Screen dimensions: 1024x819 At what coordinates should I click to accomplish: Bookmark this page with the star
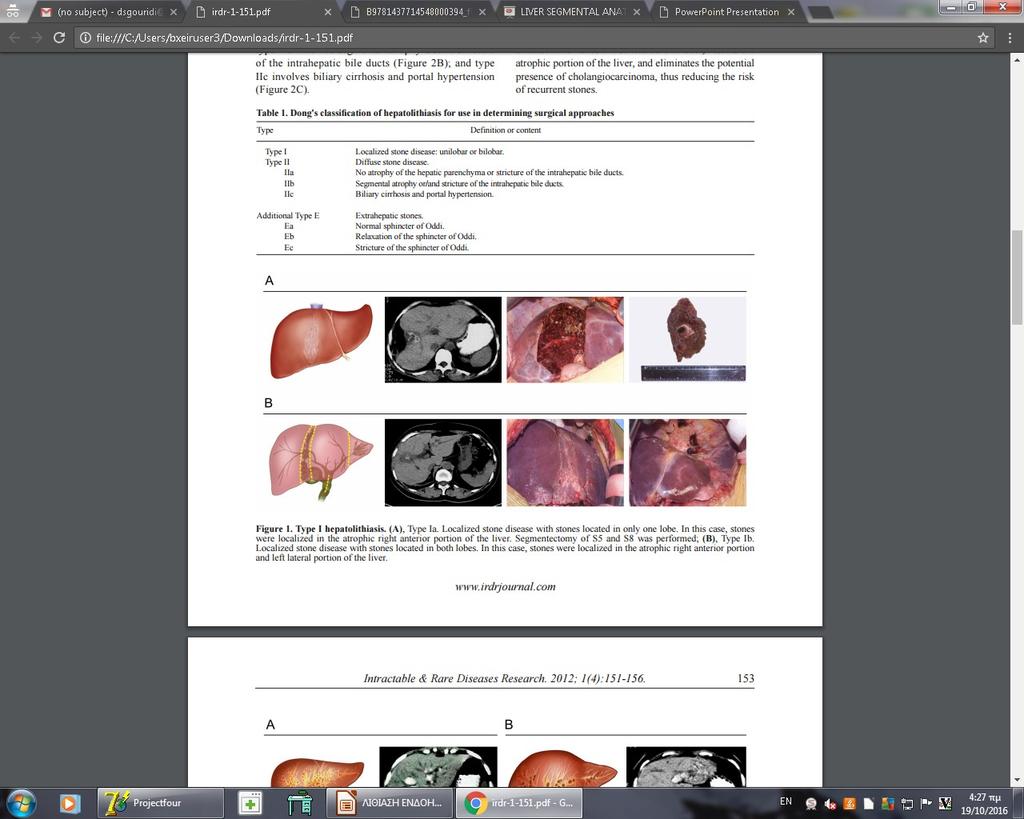tap(983, 38)
